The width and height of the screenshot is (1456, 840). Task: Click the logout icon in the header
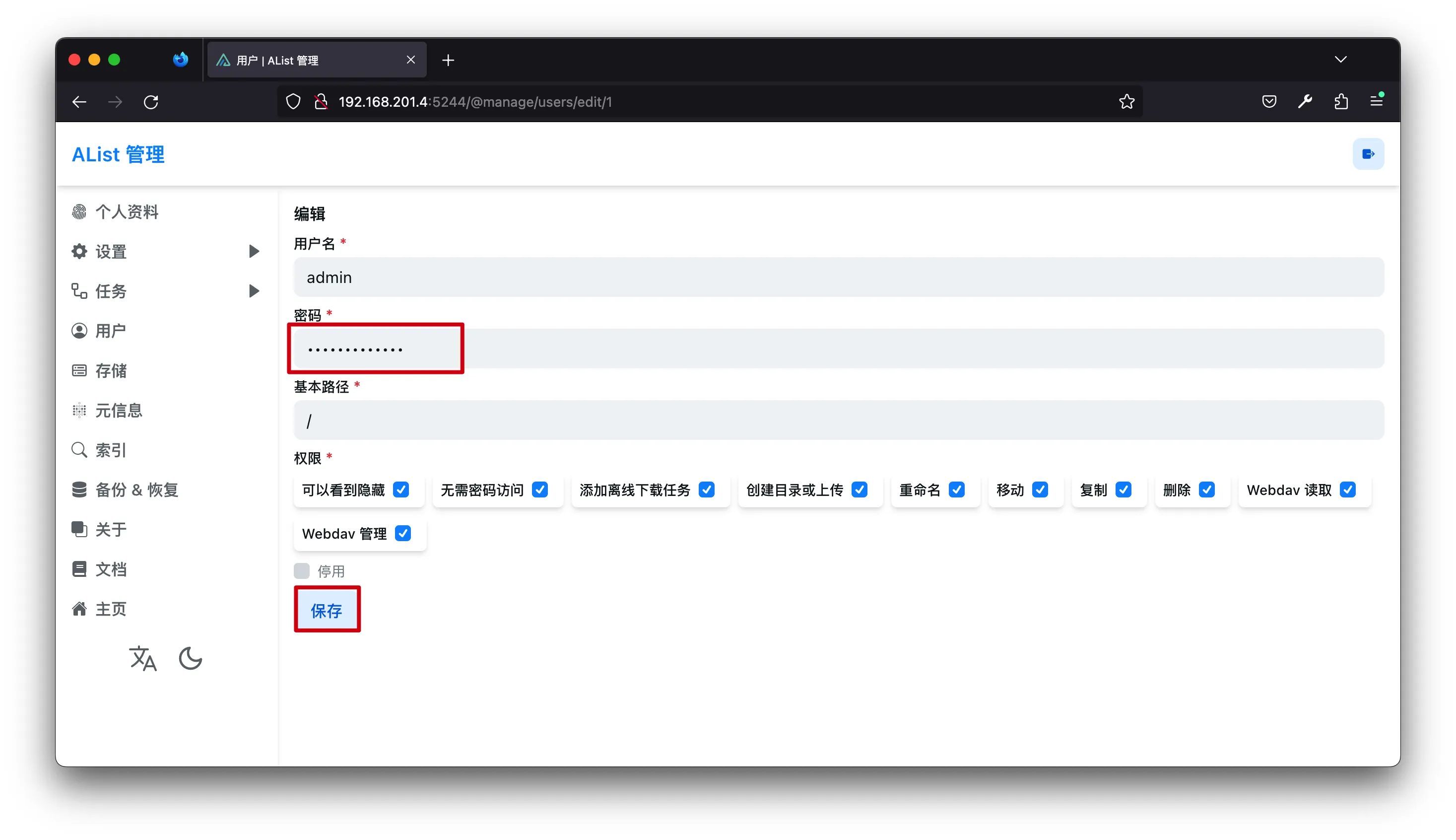1368,154
